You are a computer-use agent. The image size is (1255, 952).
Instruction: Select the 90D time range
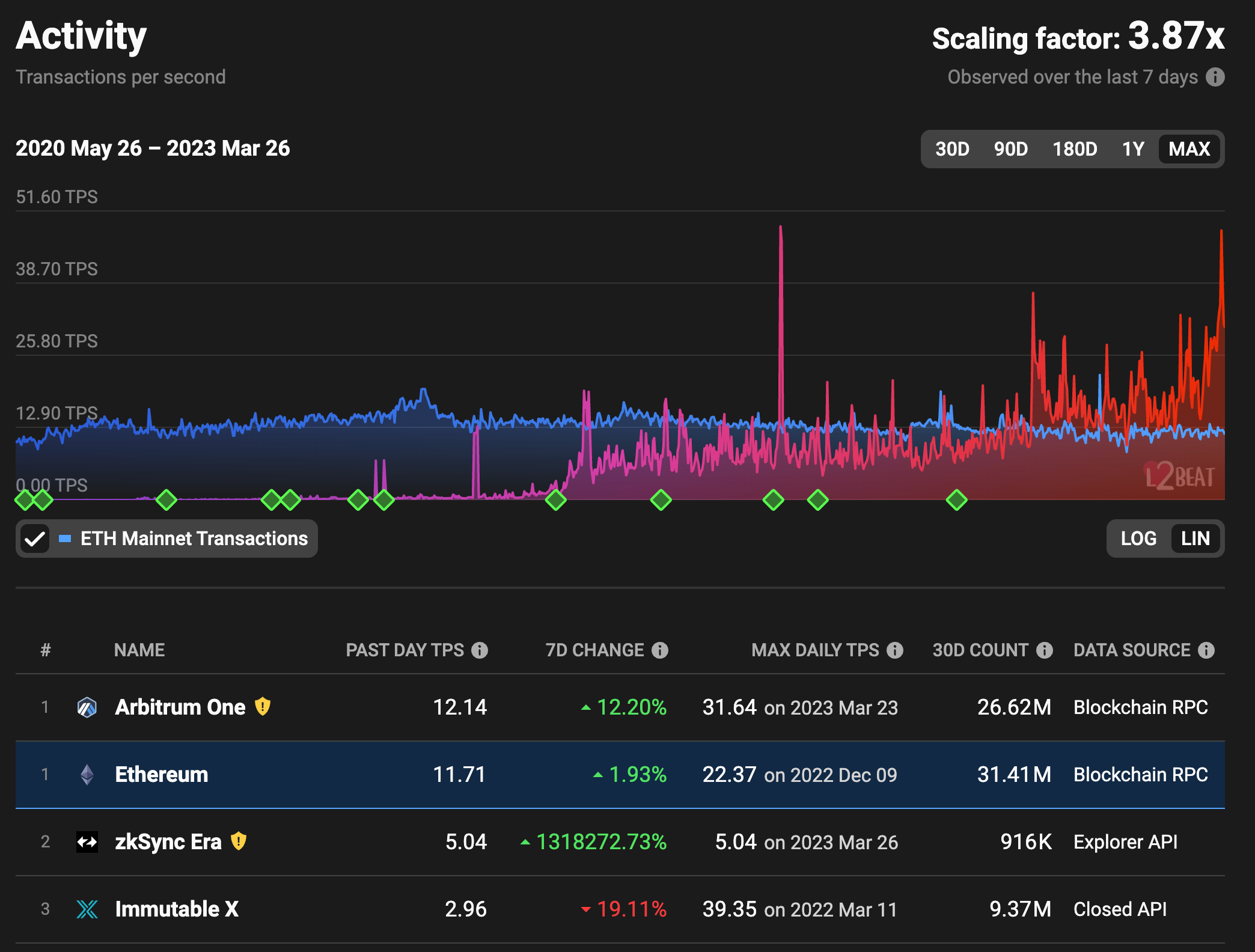coord(1010,149)
